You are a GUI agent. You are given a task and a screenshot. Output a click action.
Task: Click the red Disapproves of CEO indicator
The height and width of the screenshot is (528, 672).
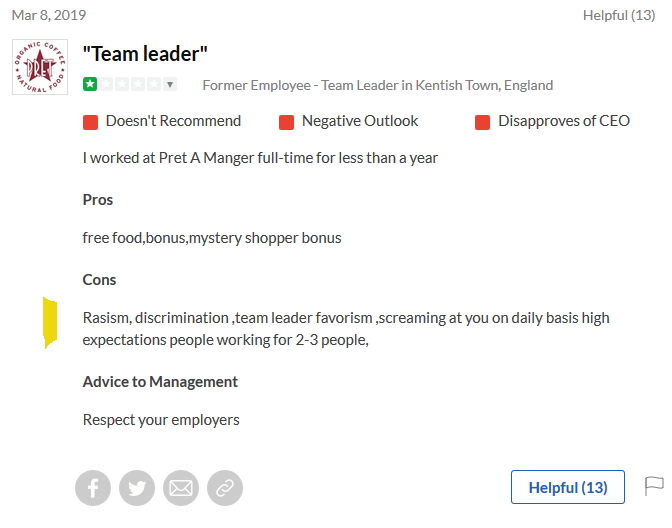click(482, 122)
